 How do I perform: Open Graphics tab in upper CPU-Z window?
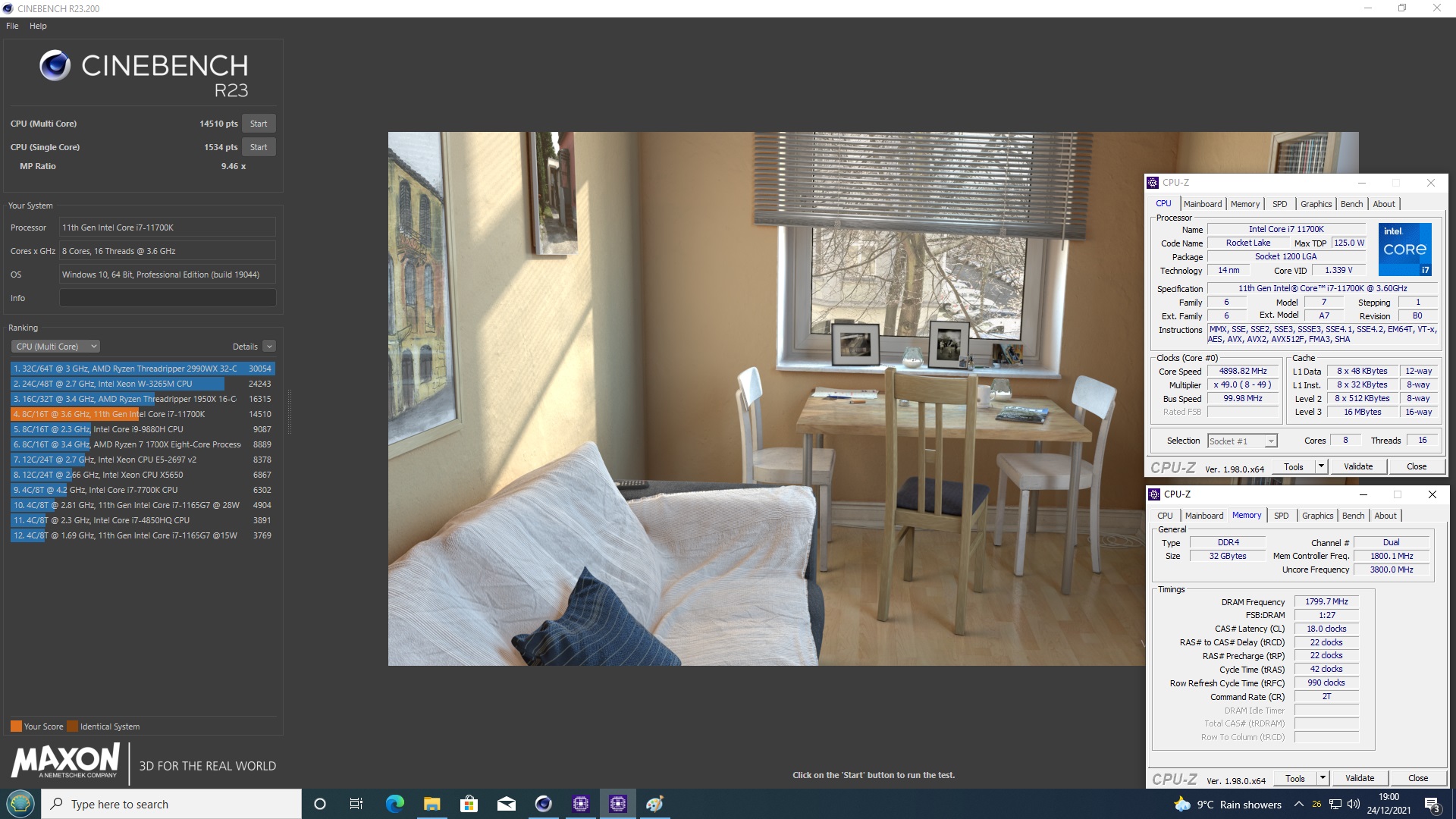1316,204
